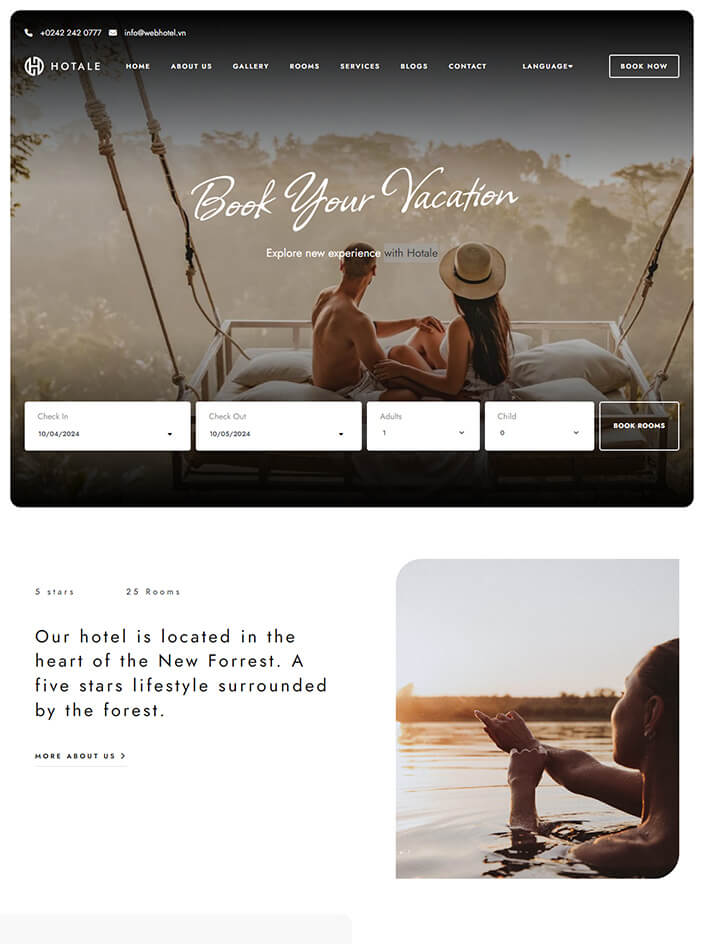Open the Check Out date dropdown arrow

[341, 434]
